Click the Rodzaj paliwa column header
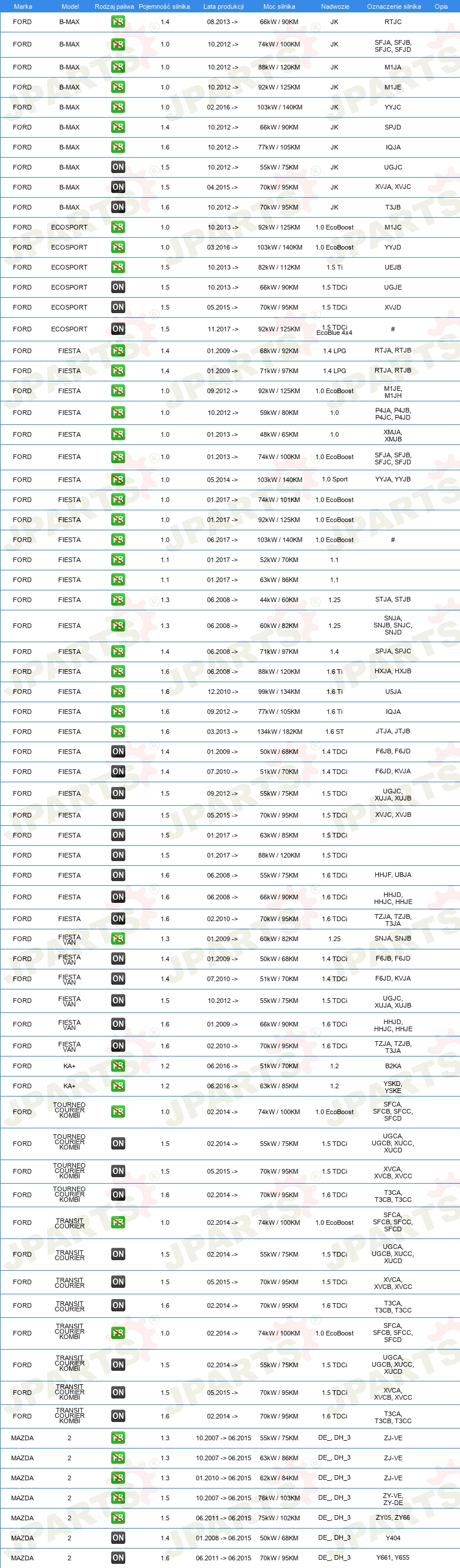 point(114,6)
